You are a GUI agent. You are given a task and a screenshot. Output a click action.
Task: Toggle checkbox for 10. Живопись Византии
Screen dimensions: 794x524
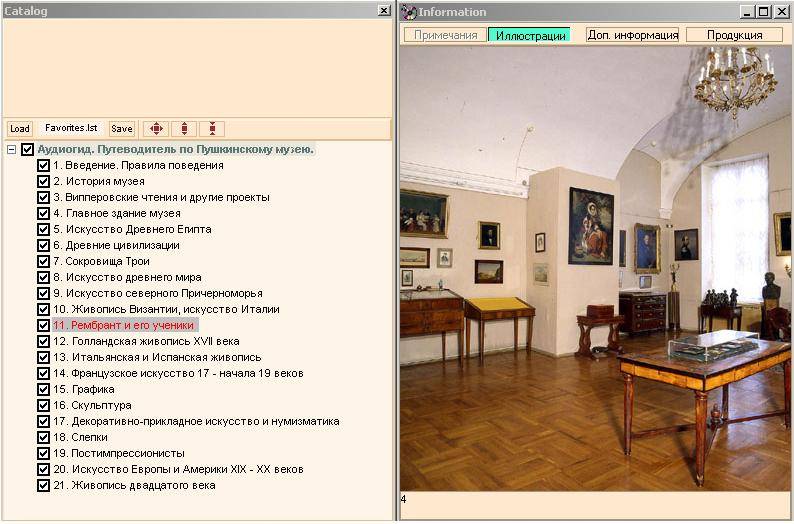(x=44, y=309)
